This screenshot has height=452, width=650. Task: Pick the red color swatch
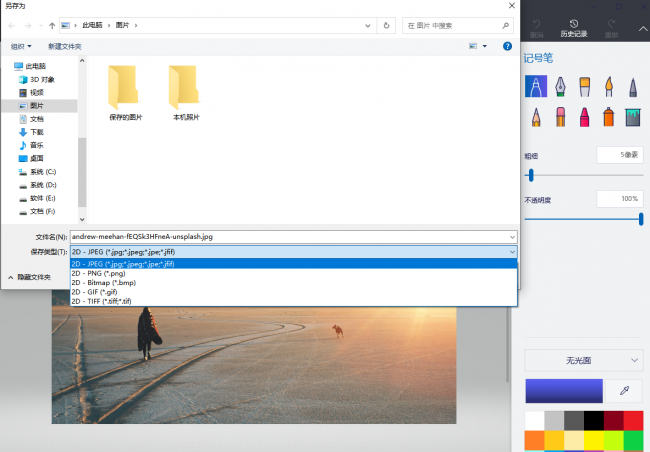(x=633, y=421)
